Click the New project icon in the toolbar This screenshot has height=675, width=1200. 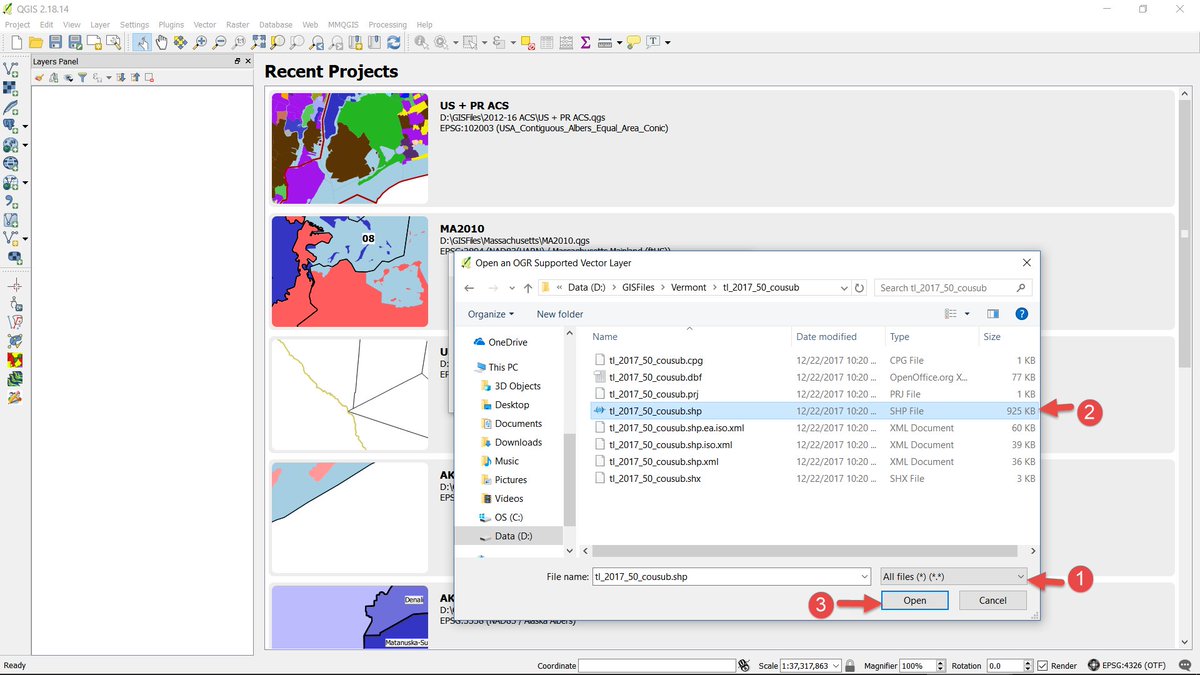pos(16,42)
